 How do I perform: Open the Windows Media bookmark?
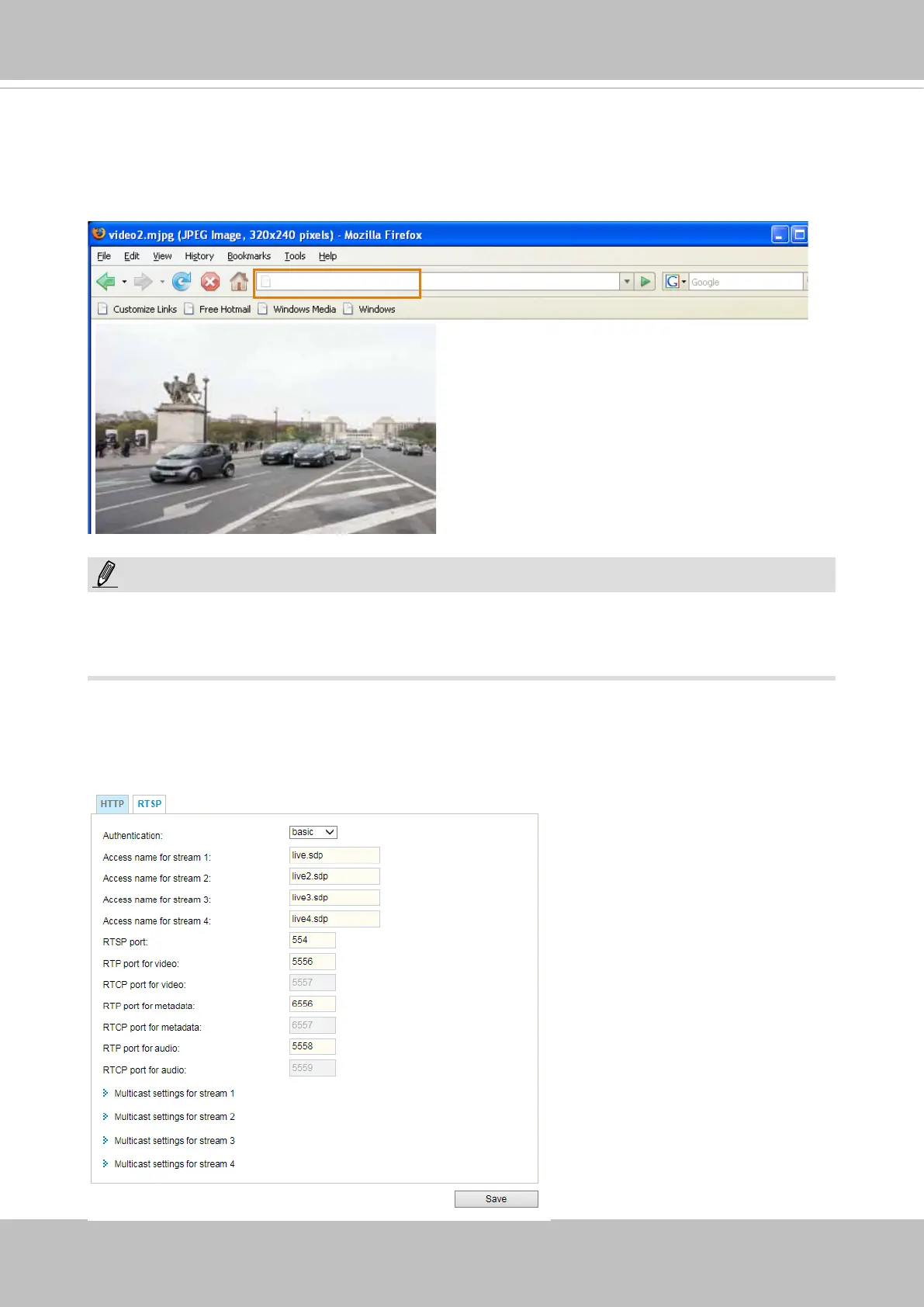297,309
